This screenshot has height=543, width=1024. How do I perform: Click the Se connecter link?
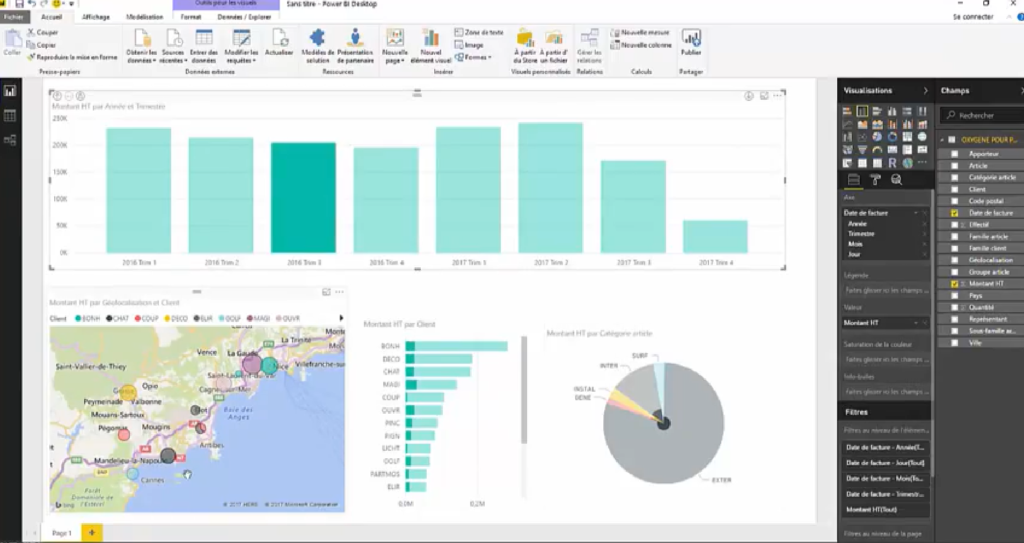(x=972, y=17)
